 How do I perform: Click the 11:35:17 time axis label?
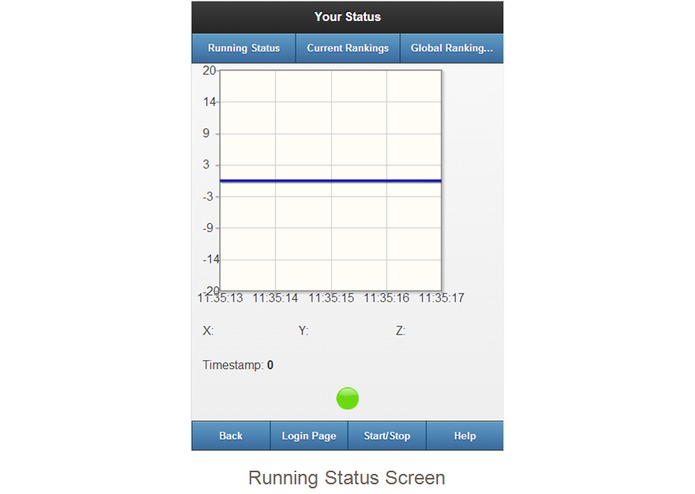441,298
